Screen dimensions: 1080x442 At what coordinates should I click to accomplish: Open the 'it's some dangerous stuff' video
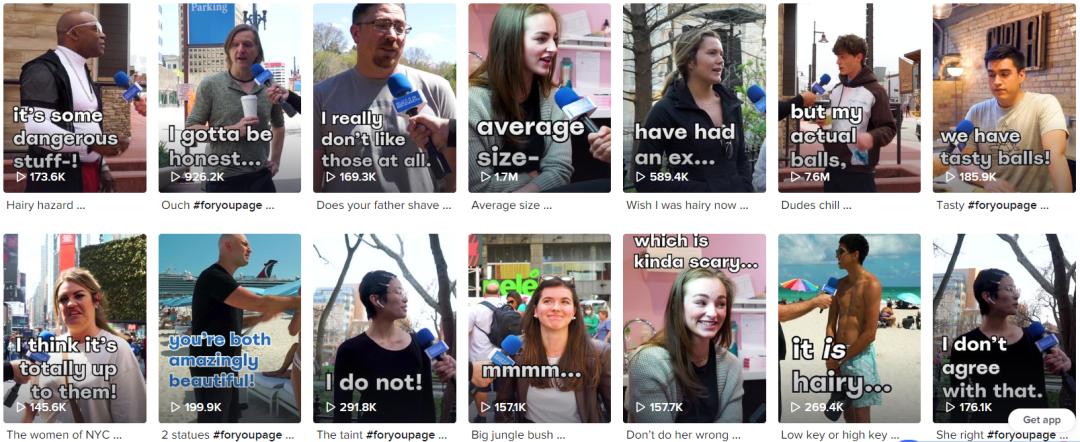pyautogui.click(x=74, y=98)
